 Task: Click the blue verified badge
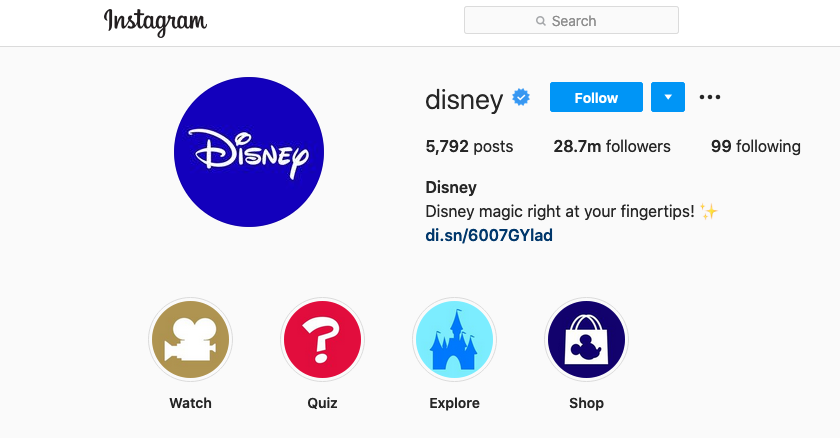[521, 97]
